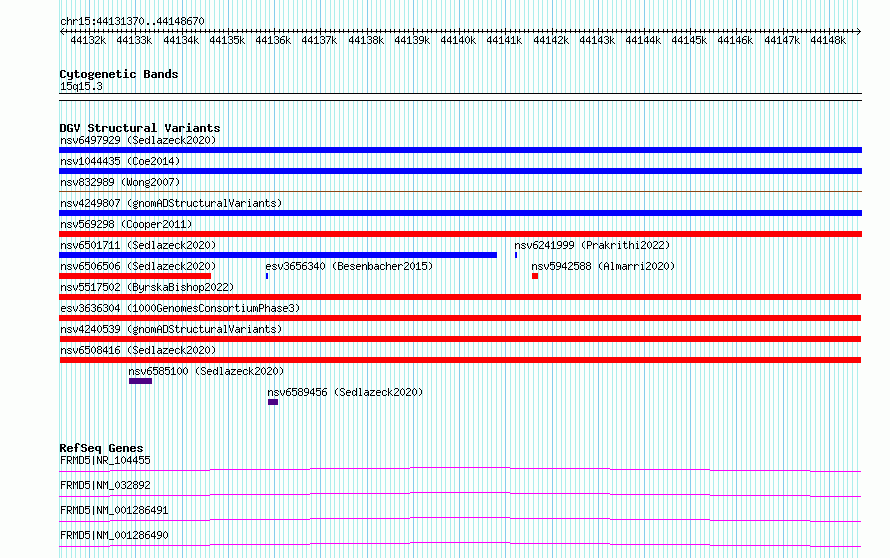Select the red bar under nsv569298
Image resolution: width=890 pixels, height=558 pixels.
coord(460,234)
